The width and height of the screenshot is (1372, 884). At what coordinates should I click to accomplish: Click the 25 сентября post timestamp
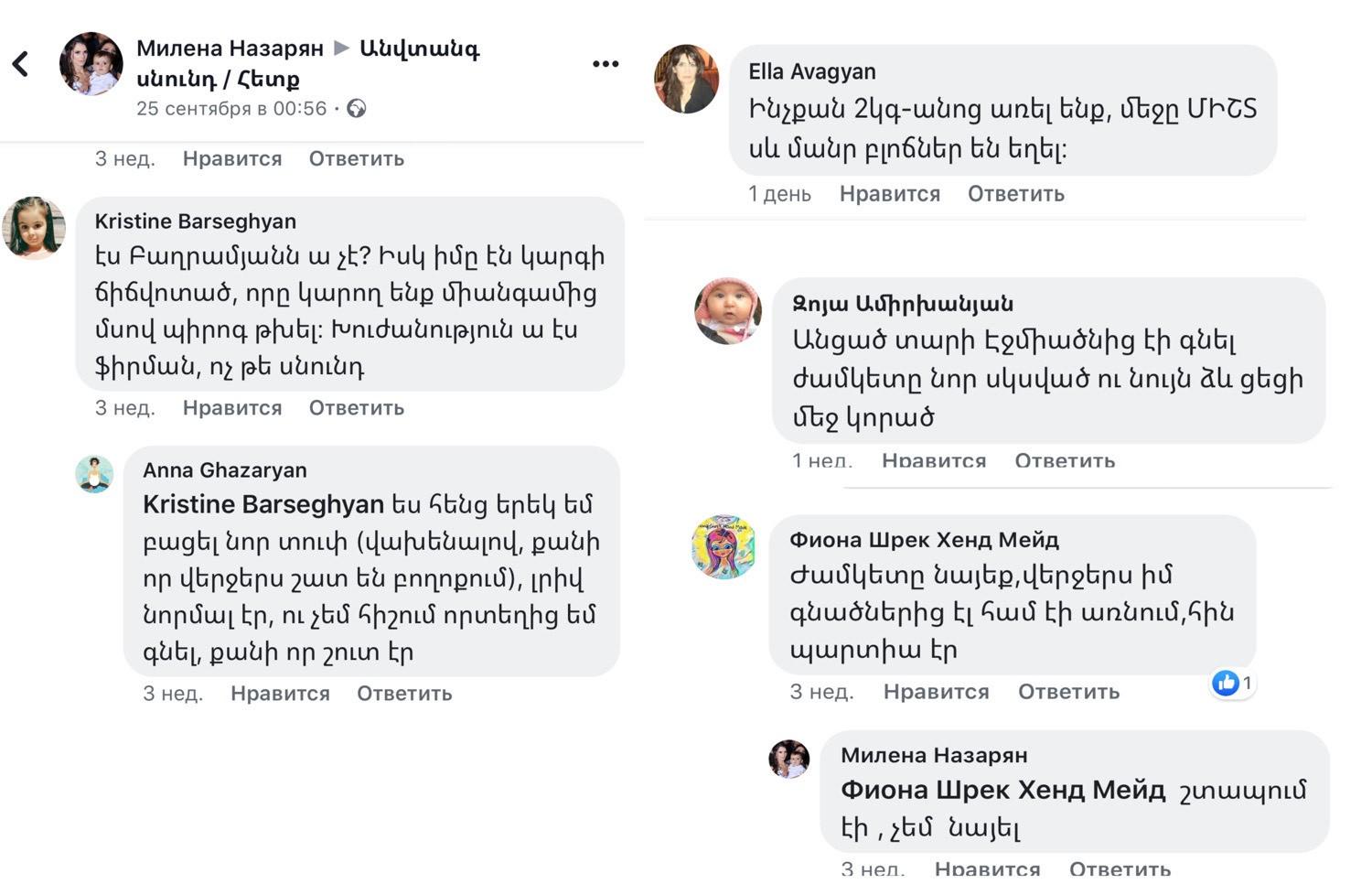click(x=230, y=109)
